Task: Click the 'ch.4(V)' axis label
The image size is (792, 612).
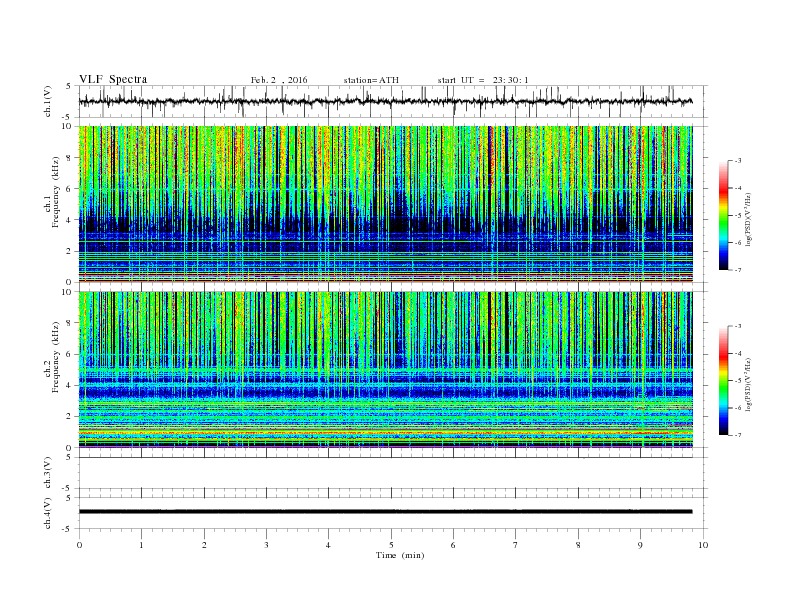Action: pyautogui.click(x=48, y=513)
